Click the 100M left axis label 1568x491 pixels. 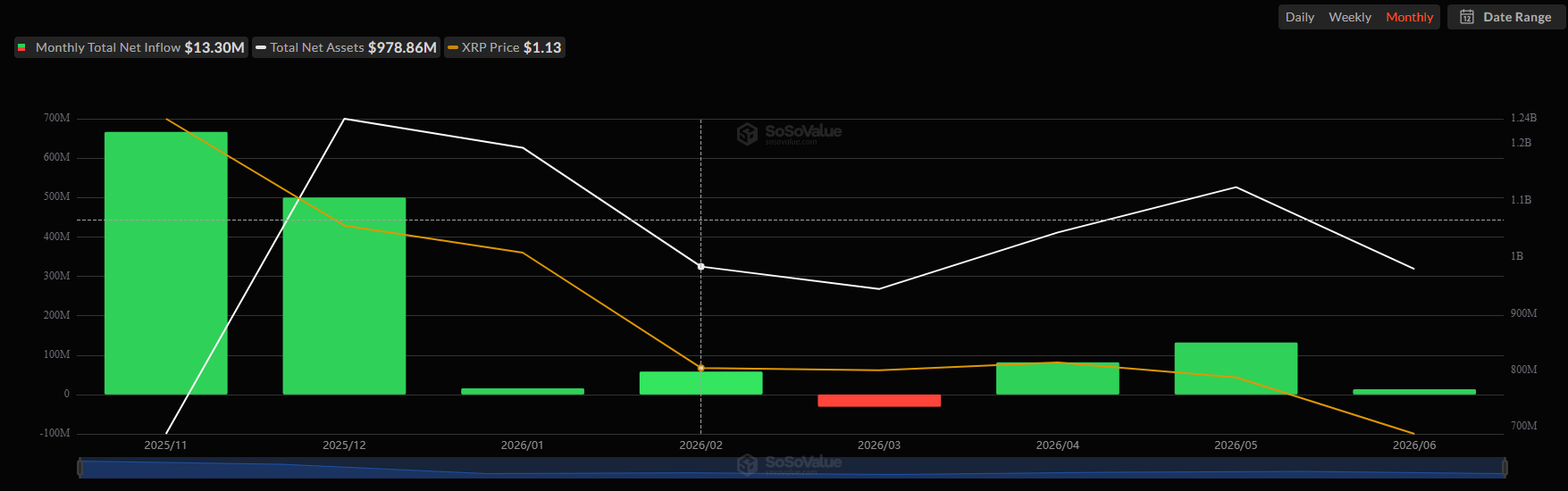56,354
